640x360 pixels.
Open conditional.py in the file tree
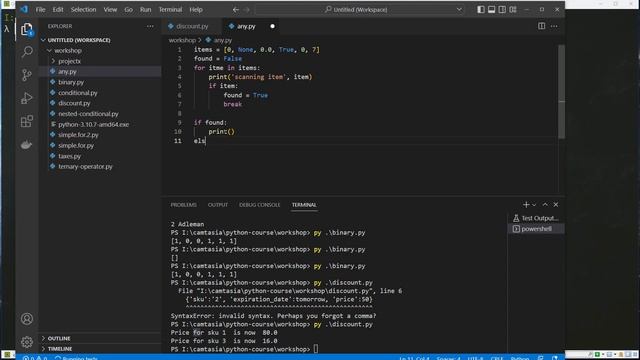click(100, 93)
